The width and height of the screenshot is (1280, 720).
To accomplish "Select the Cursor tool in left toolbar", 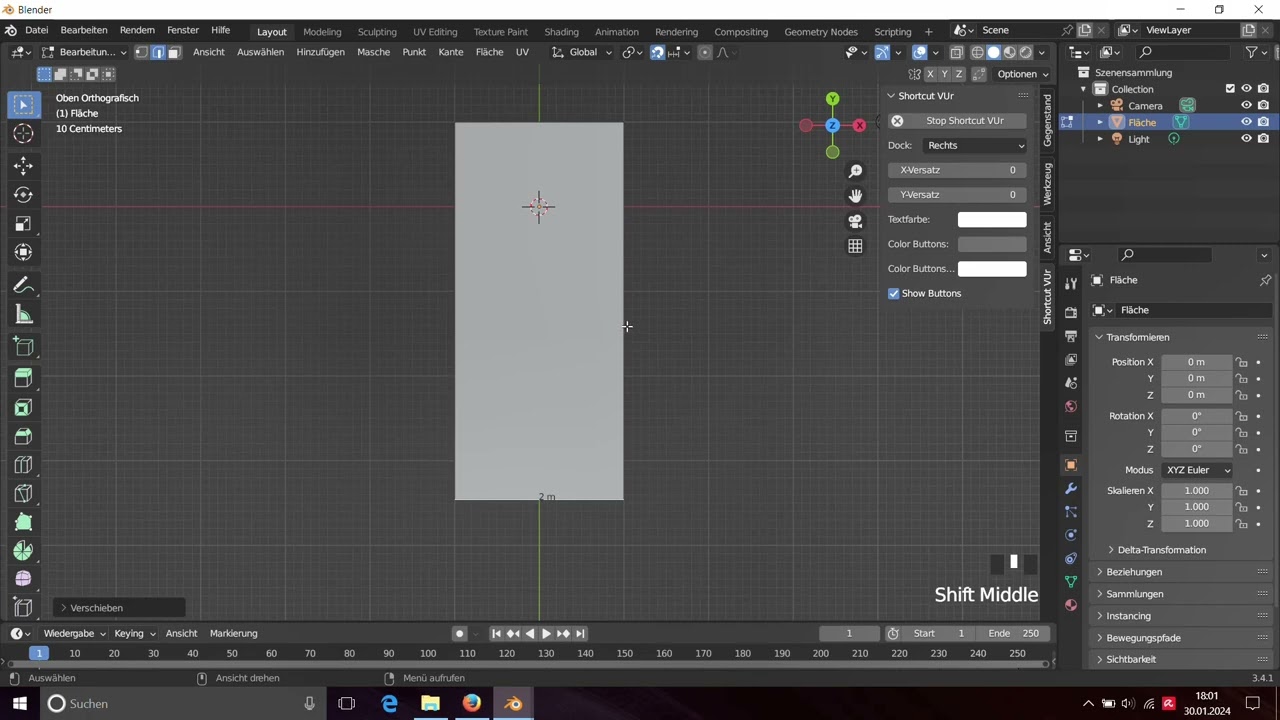I will coord(24,133).
